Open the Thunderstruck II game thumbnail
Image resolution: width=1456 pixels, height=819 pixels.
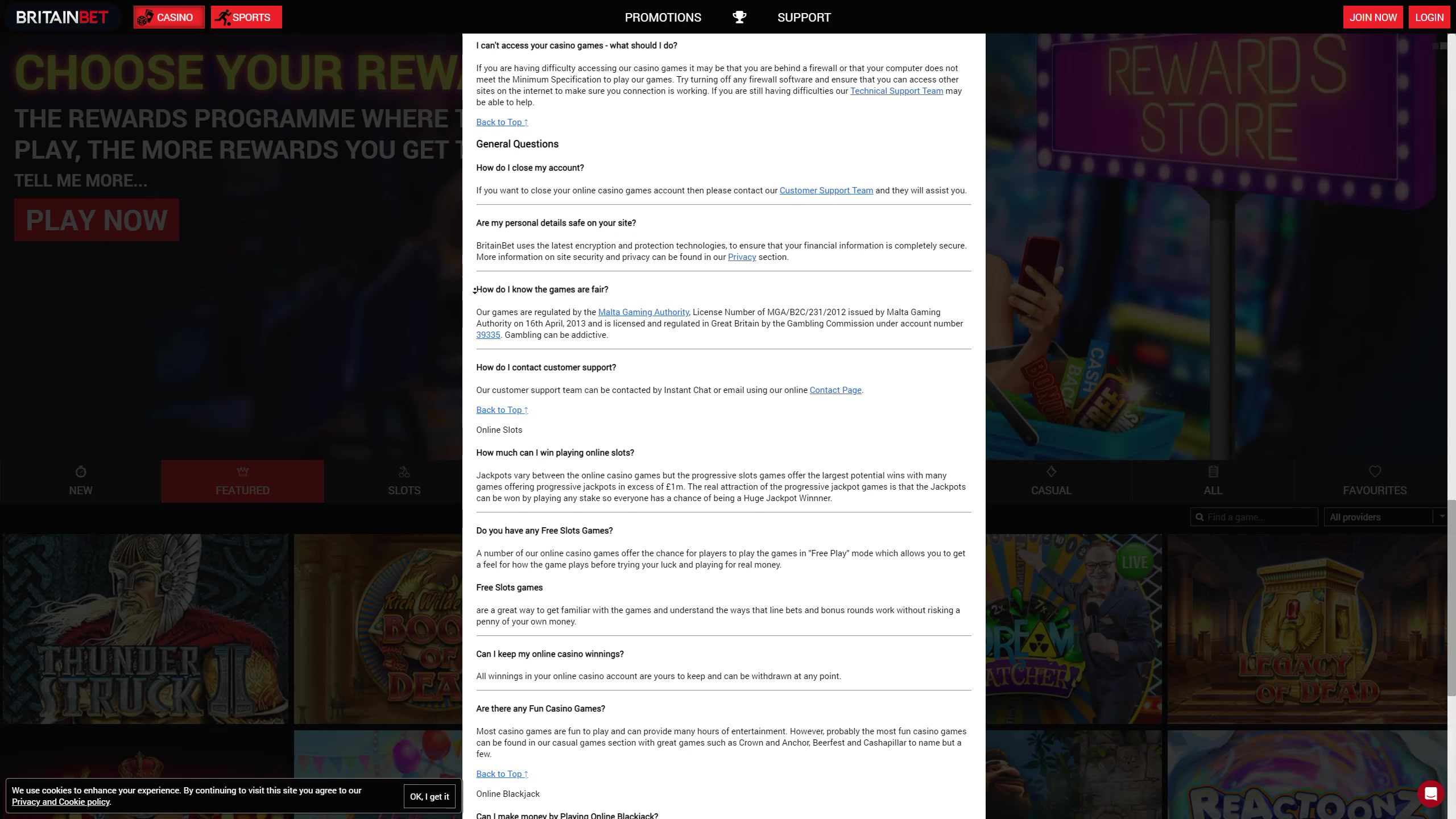[x=145, y=628]
